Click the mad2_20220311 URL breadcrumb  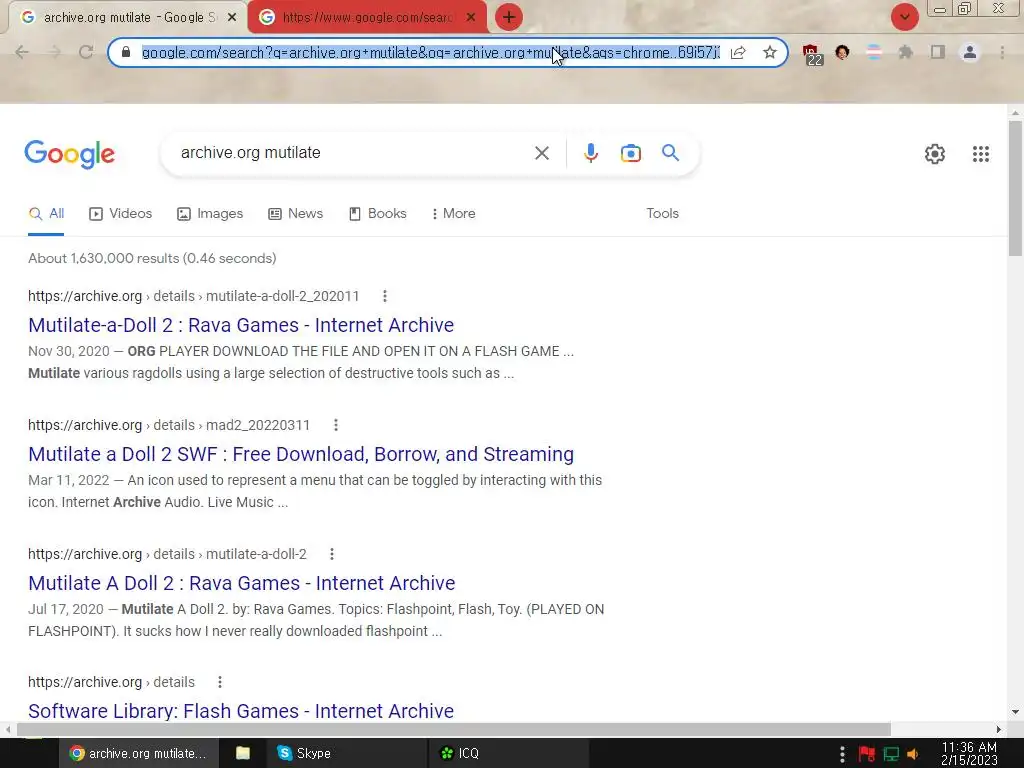[168, 425]
